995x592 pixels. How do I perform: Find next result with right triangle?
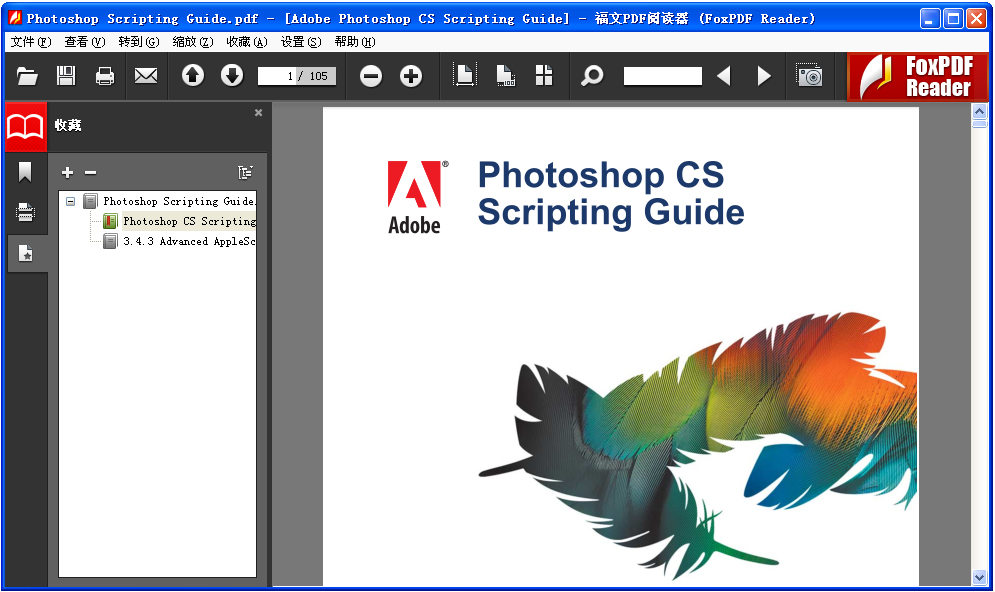pyautogui.click(x=764, y=76)
